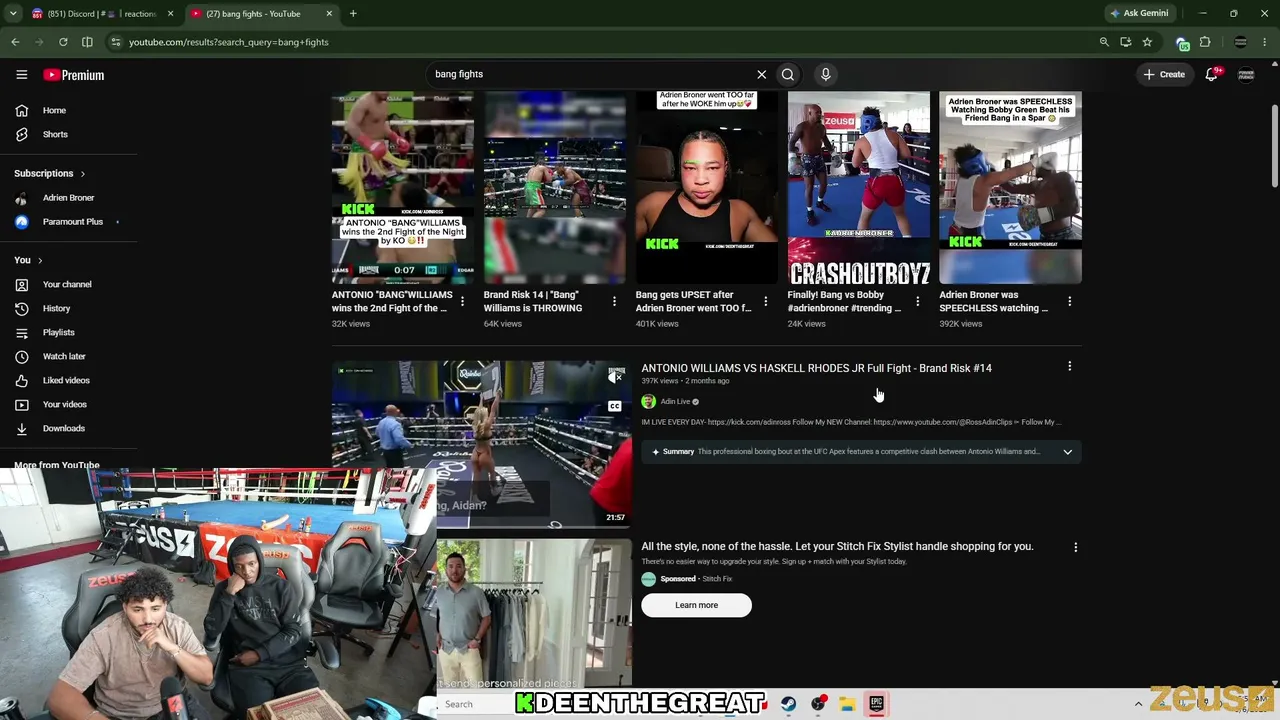Open Your videos icon in sidebar
This screenshot has height=720, width=1280.
coord(21,404)
